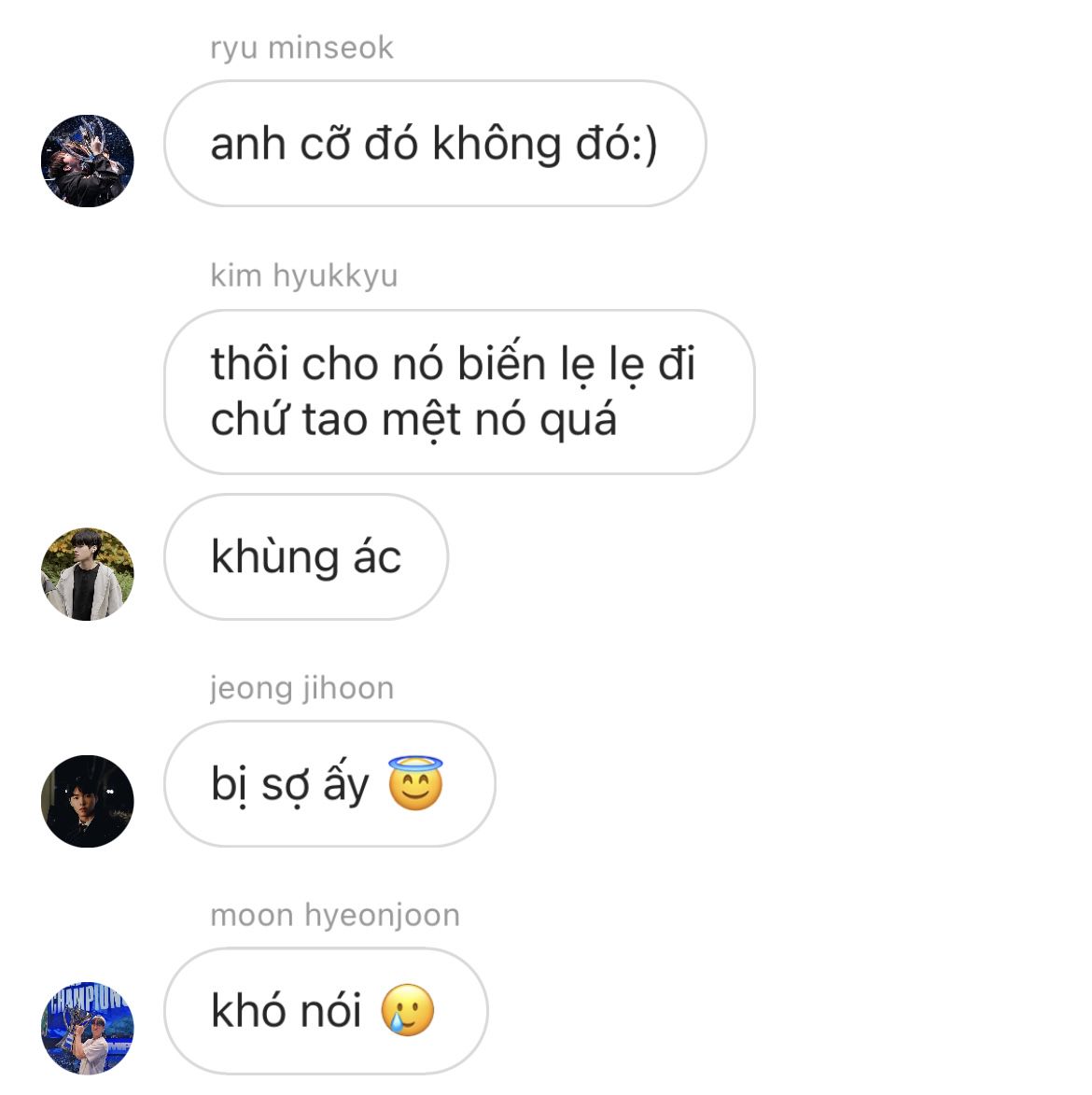Screen dimensions: 1092x1095
Task: Tap the text 'chứ tao mệt nó quá'
Action: (x=414, y=420)
